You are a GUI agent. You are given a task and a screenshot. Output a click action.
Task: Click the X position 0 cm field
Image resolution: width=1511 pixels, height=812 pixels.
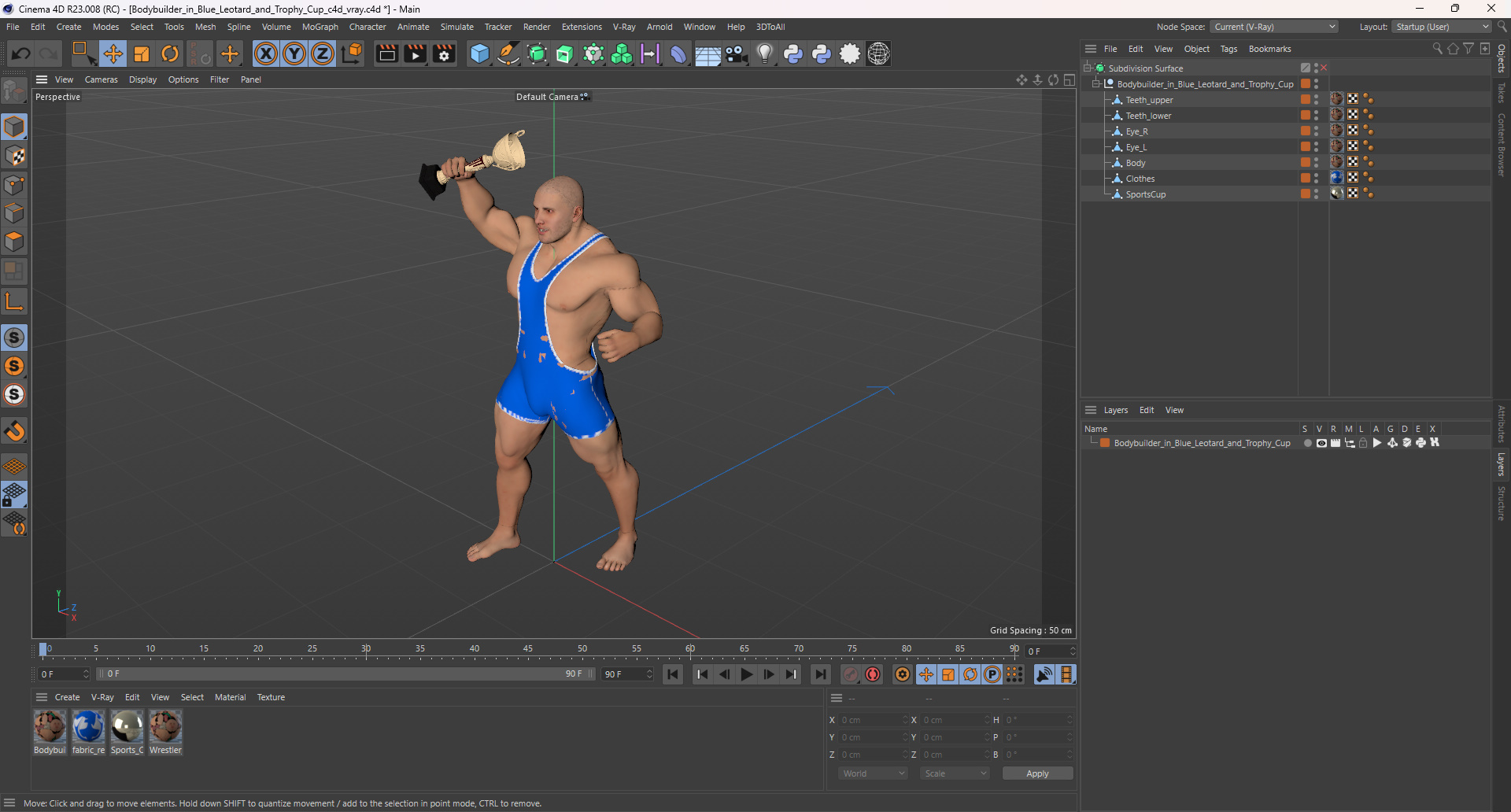pyautogui.click(x=873, y=720)
